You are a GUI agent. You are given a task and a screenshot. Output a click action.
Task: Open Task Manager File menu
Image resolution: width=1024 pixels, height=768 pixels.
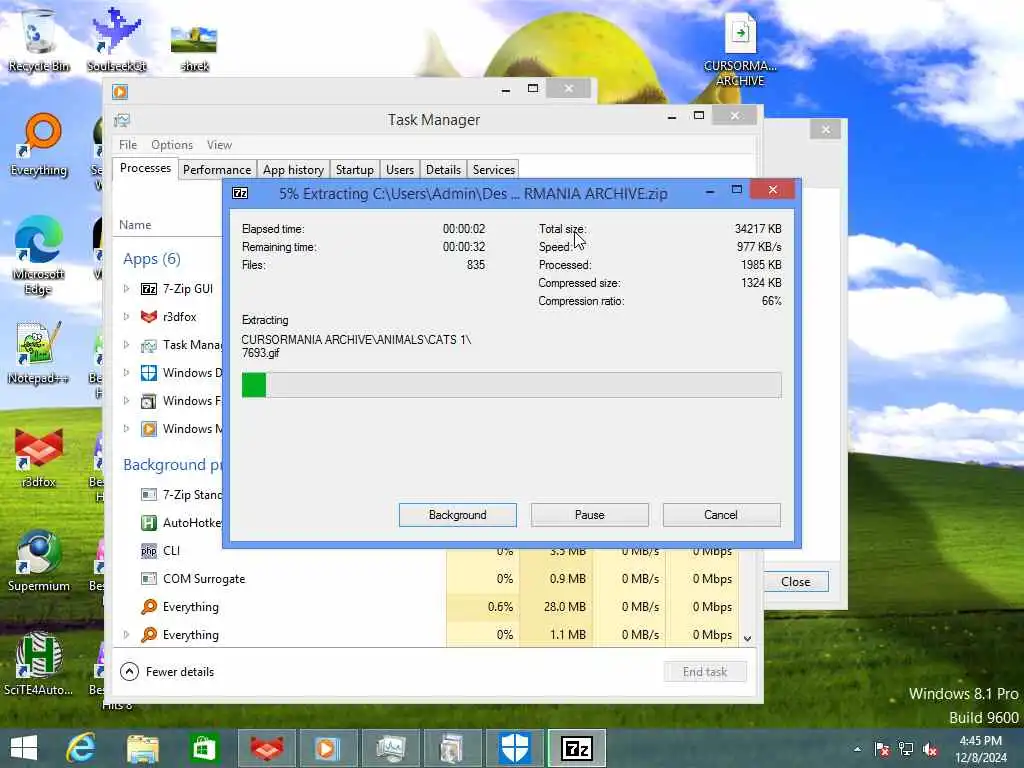128,145
